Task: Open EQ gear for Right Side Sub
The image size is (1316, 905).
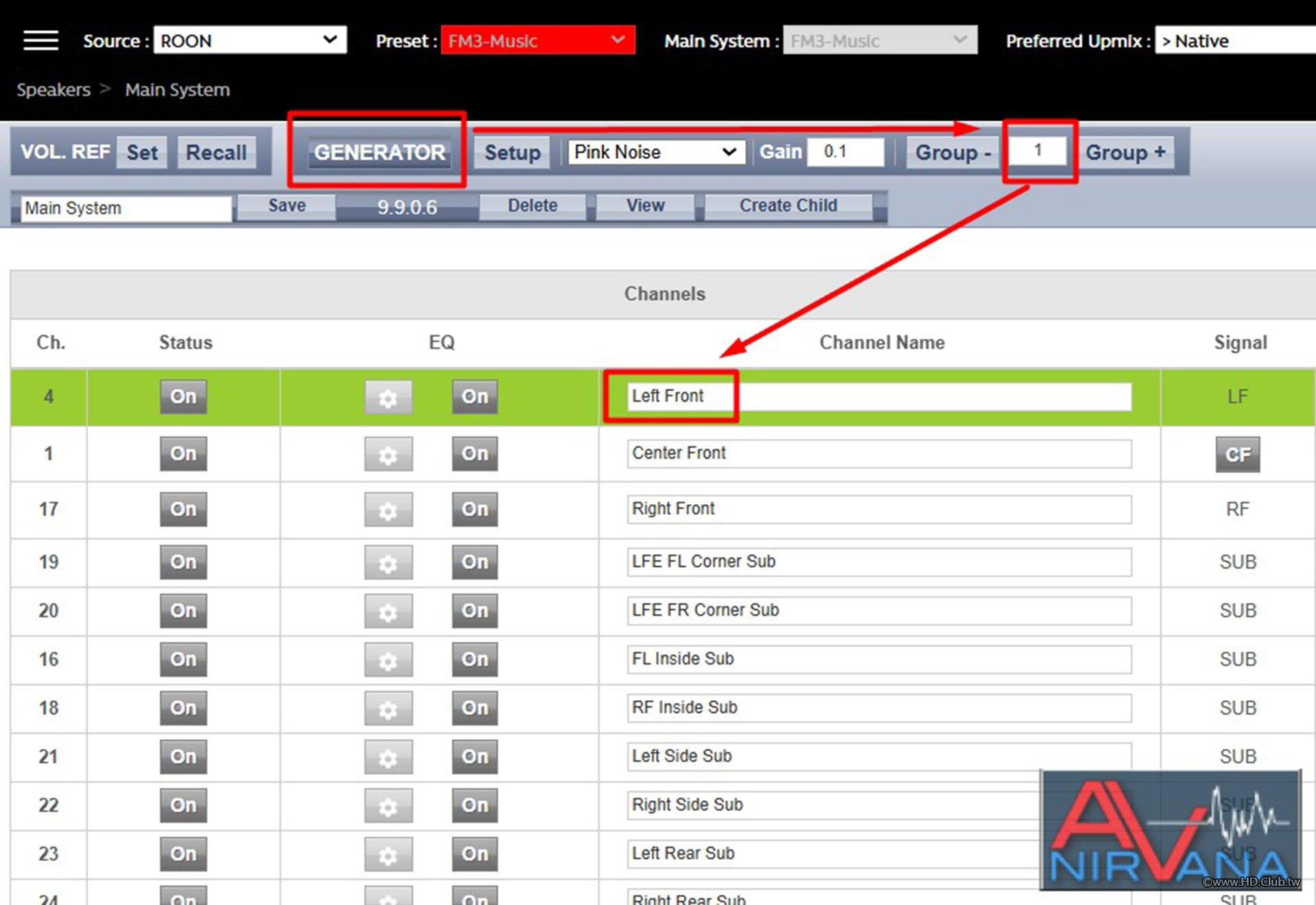Action: 388,806
